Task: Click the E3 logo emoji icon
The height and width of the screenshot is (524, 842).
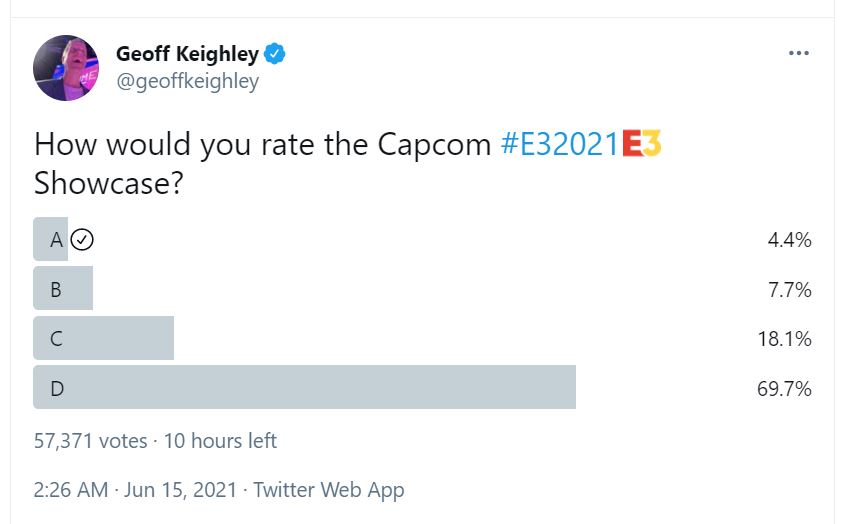Action: [x=642, y=143]
